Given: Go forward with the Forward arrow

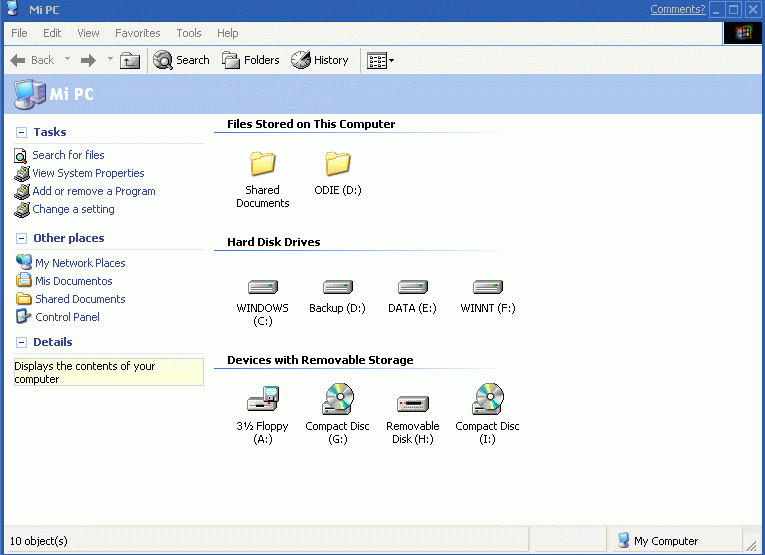Looking at the screenshot, I should click(88, 60).
